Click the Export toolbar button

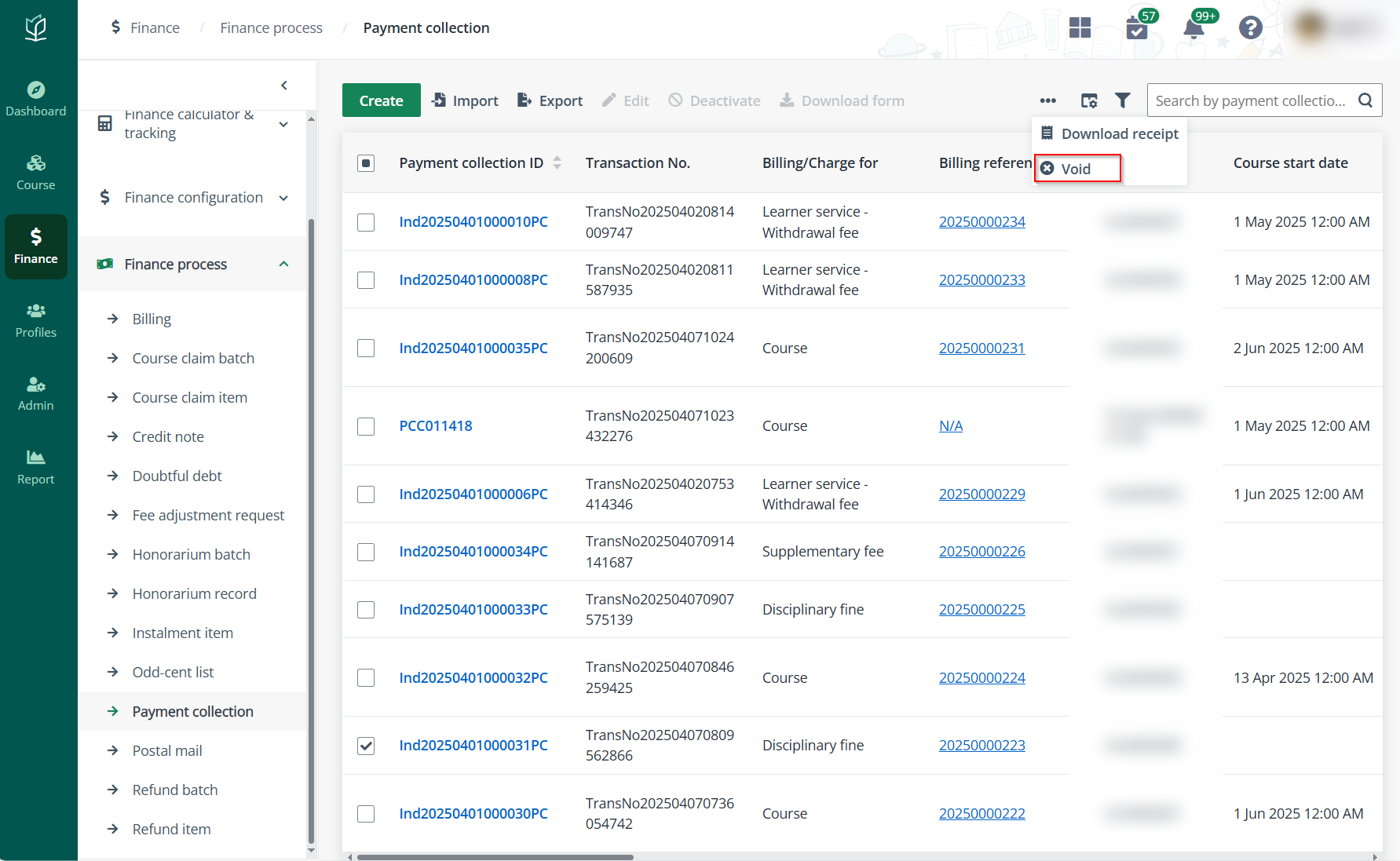pyautogui.click(x=550, y=100)
